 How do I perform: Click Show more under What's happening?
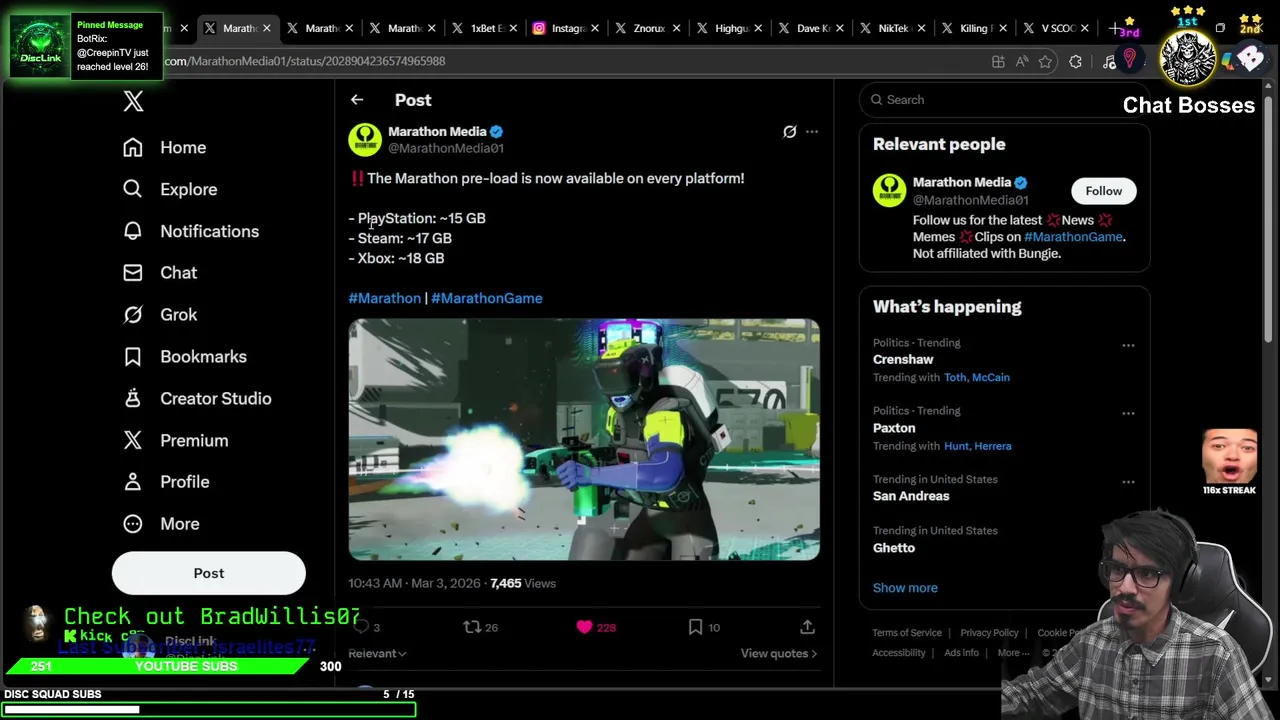(905, 588)
